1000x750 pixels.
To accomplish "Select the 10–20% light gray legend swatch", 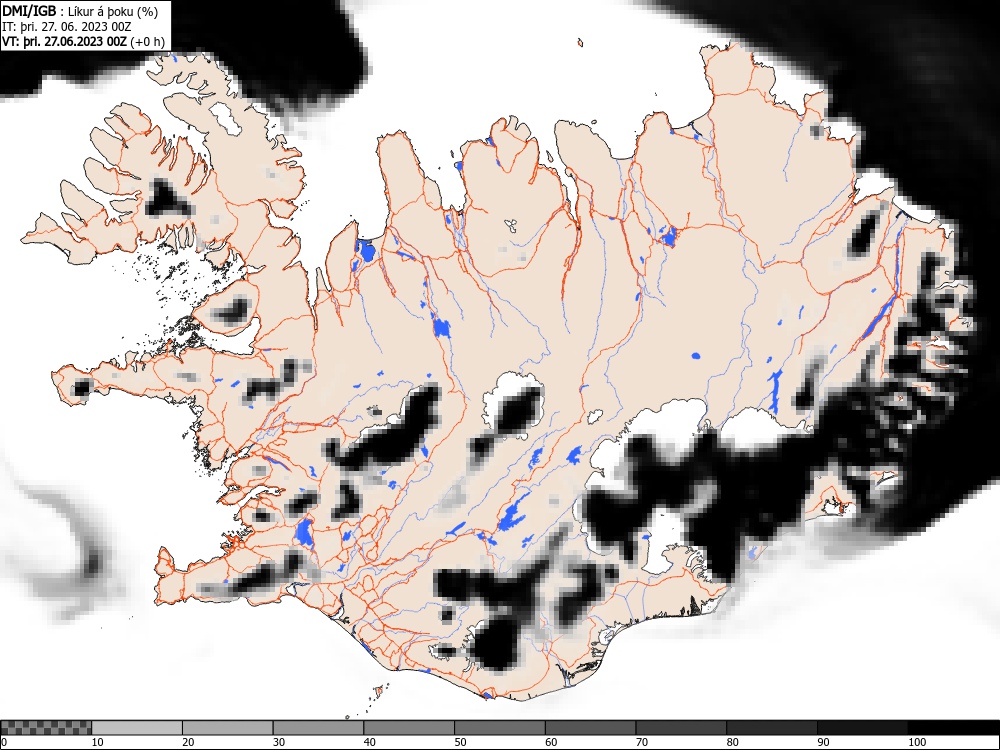I will (137, 728).
